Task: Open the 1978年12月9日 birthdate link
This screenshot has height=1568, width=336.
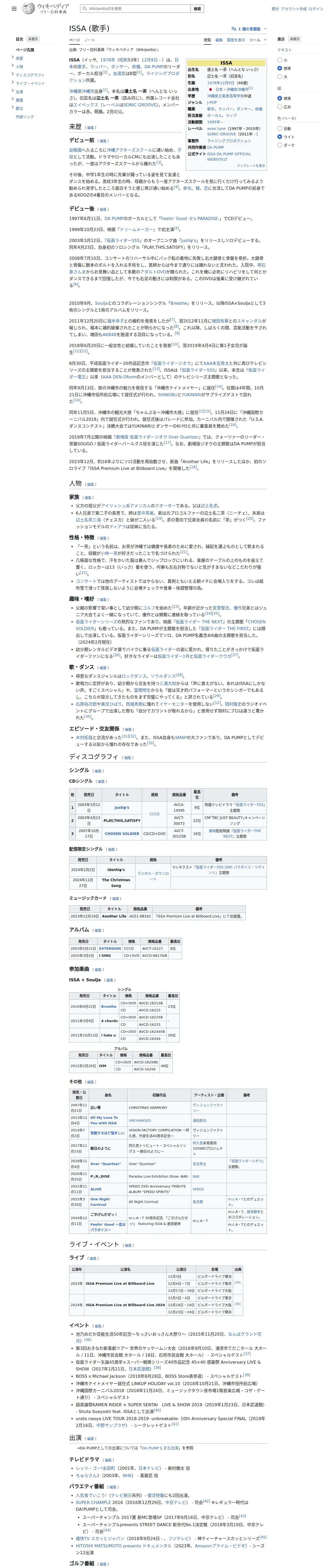Action: (221, 83)
